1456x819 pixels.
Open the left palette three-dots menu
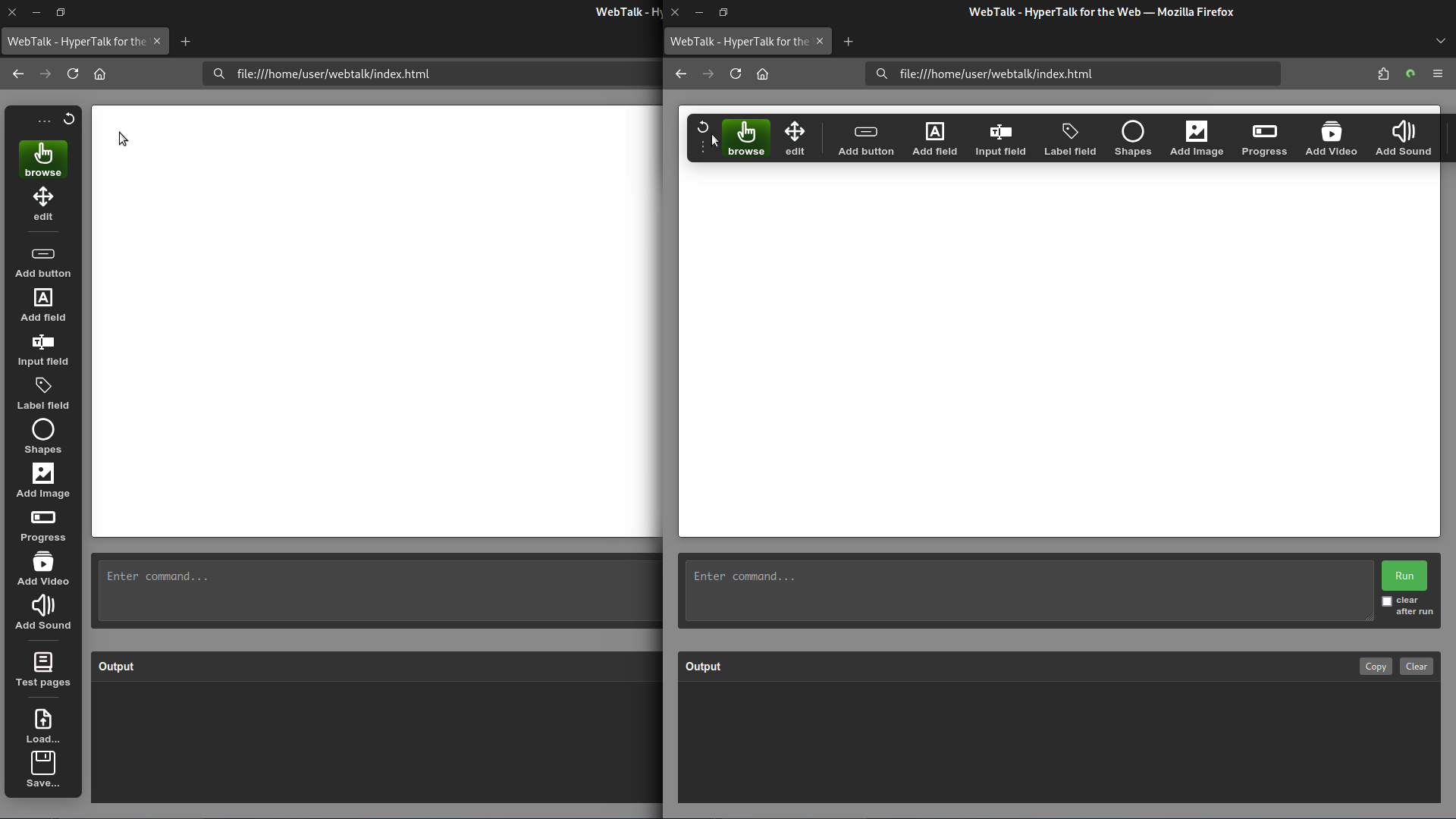tap(44, 121)
